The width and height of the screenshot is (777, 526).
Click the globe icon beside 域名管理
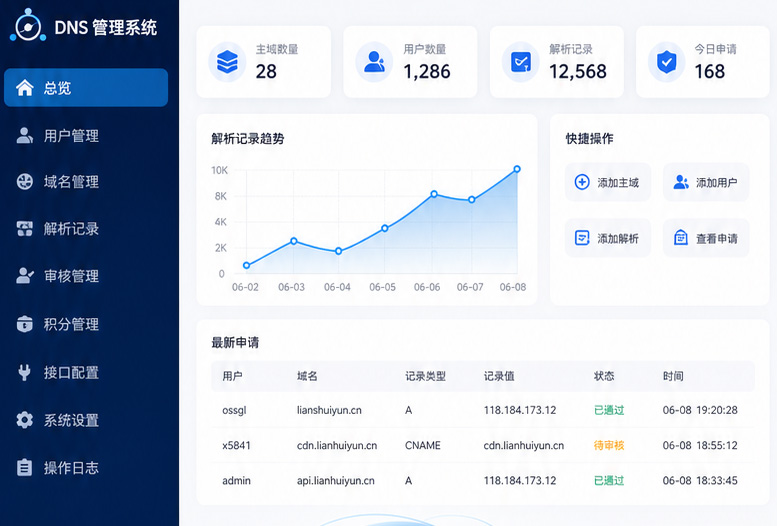(24, 181)
